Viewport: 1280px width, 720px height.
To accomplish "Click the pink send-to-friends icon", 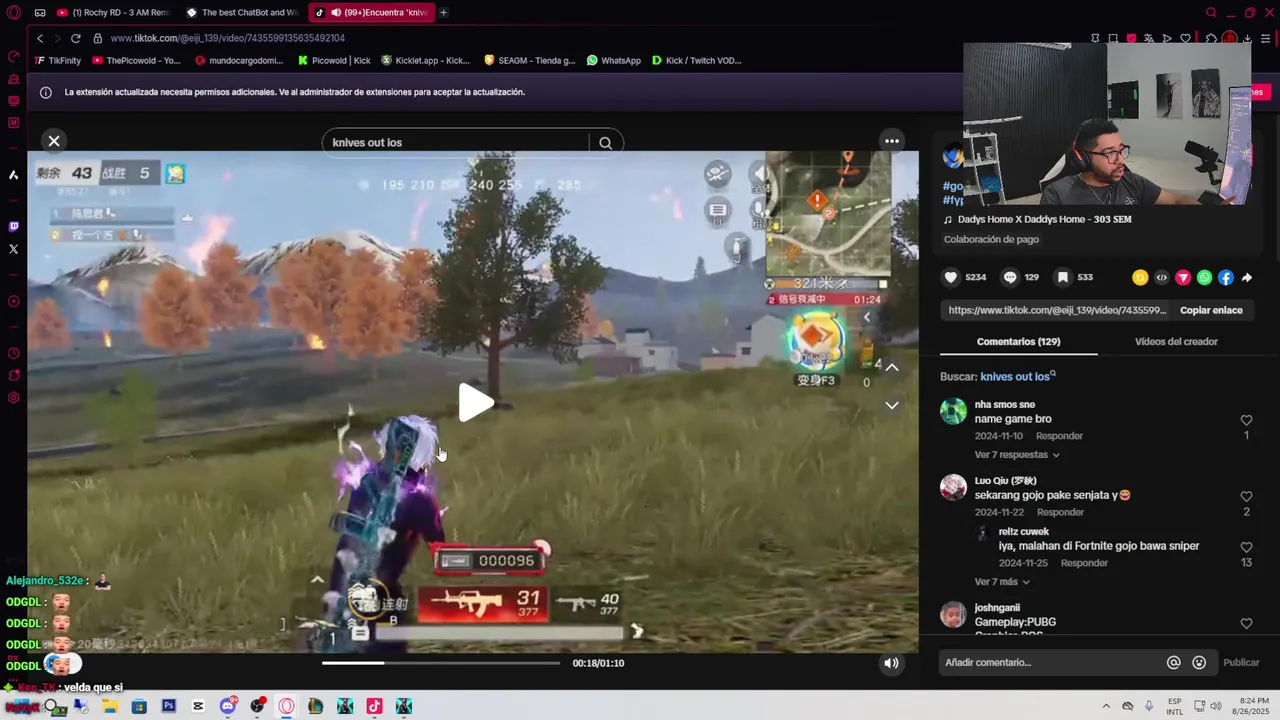I will point(1183,278).
